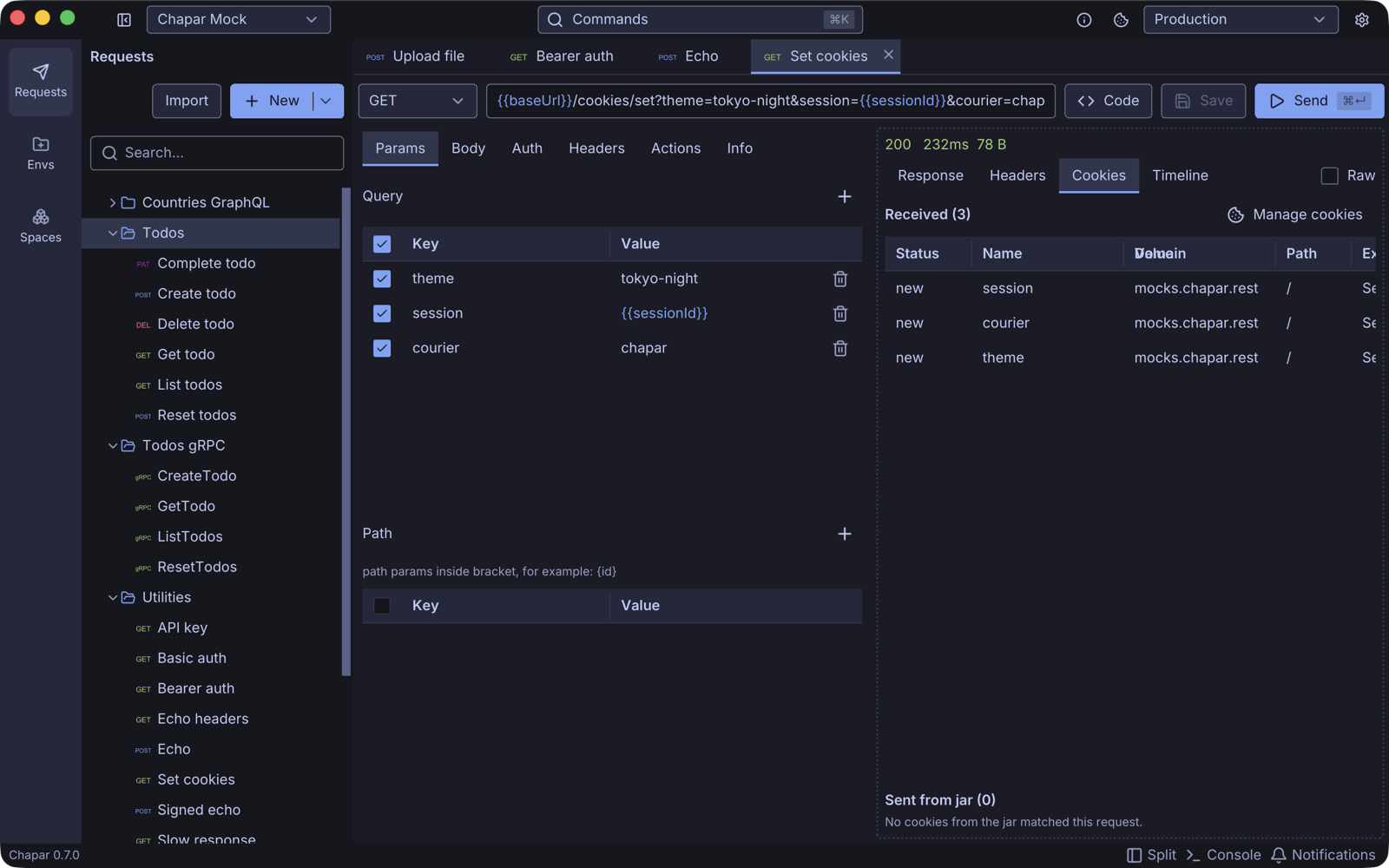Image resolution: width=1389 pixels, height=868 pixels.
Task: Enable the Raw checkbox
Action: [1329, 175]
